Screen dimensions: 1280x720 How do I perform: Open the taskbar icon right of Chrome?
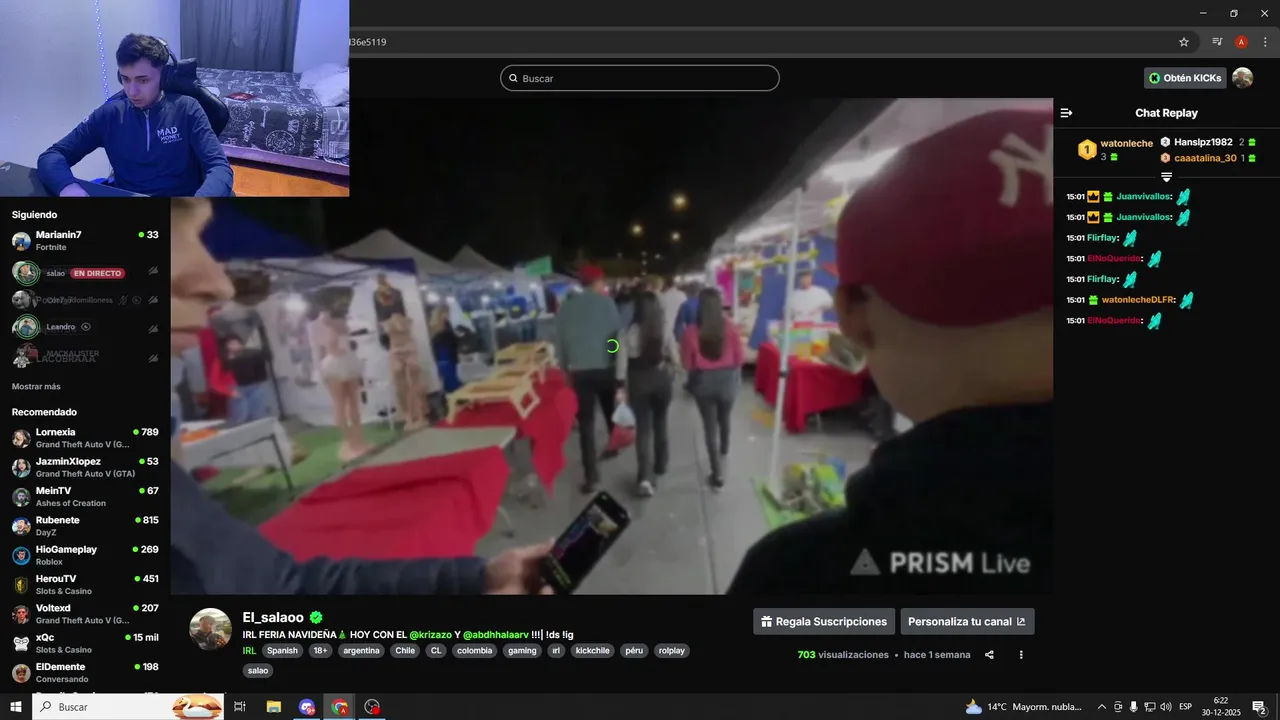pyautogui.click(x=373, y=707)
